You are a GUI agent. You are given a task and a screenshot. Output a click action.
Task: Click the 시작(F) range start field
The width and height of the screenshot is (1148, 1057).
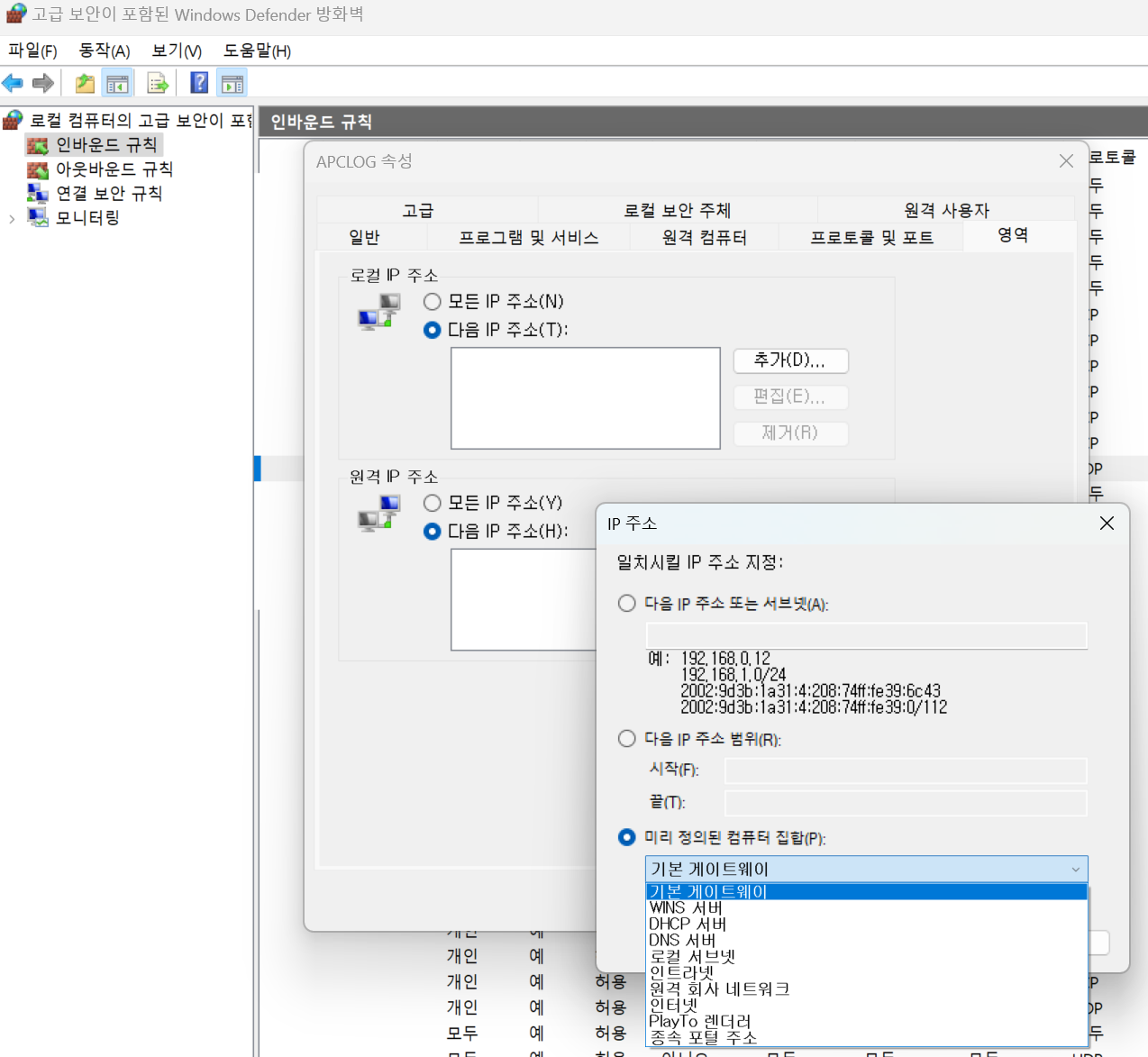906,770
